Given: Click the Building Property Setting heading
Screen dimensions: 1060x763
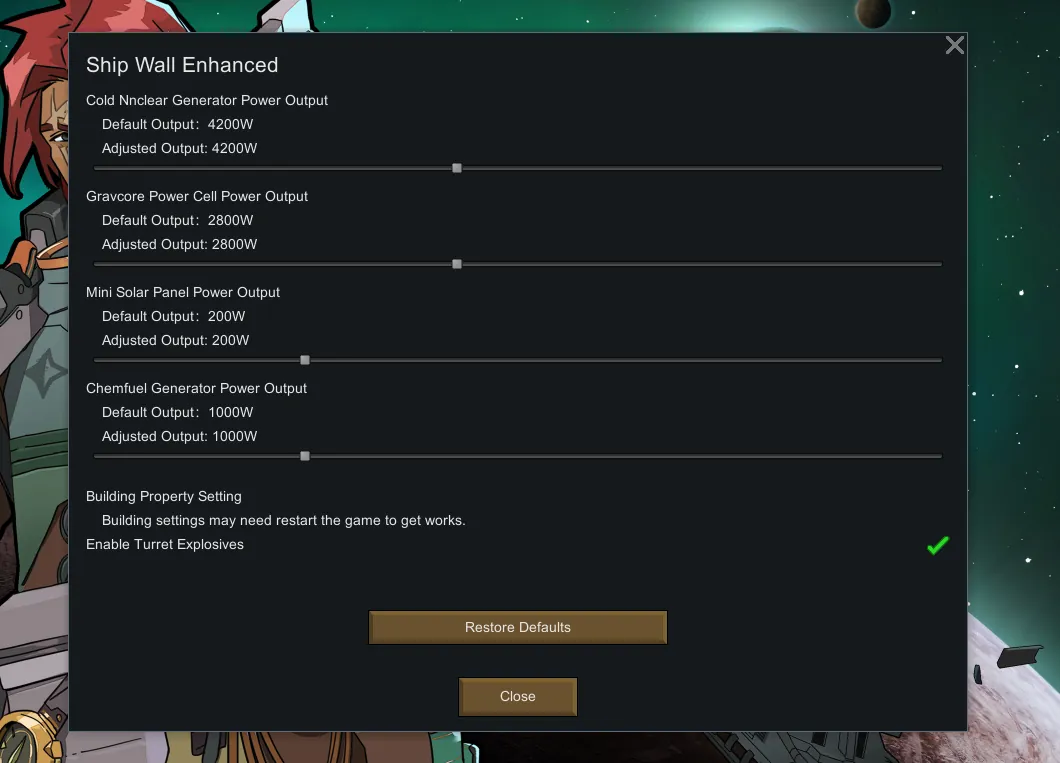Looking at the screenshot, I should tap(164, 497).
